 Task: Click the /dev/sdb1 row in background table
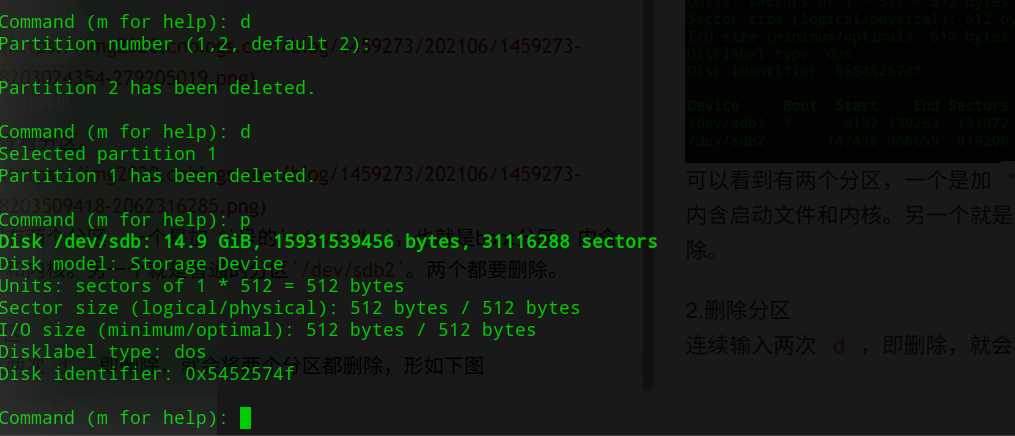click(x=850, y=123)
